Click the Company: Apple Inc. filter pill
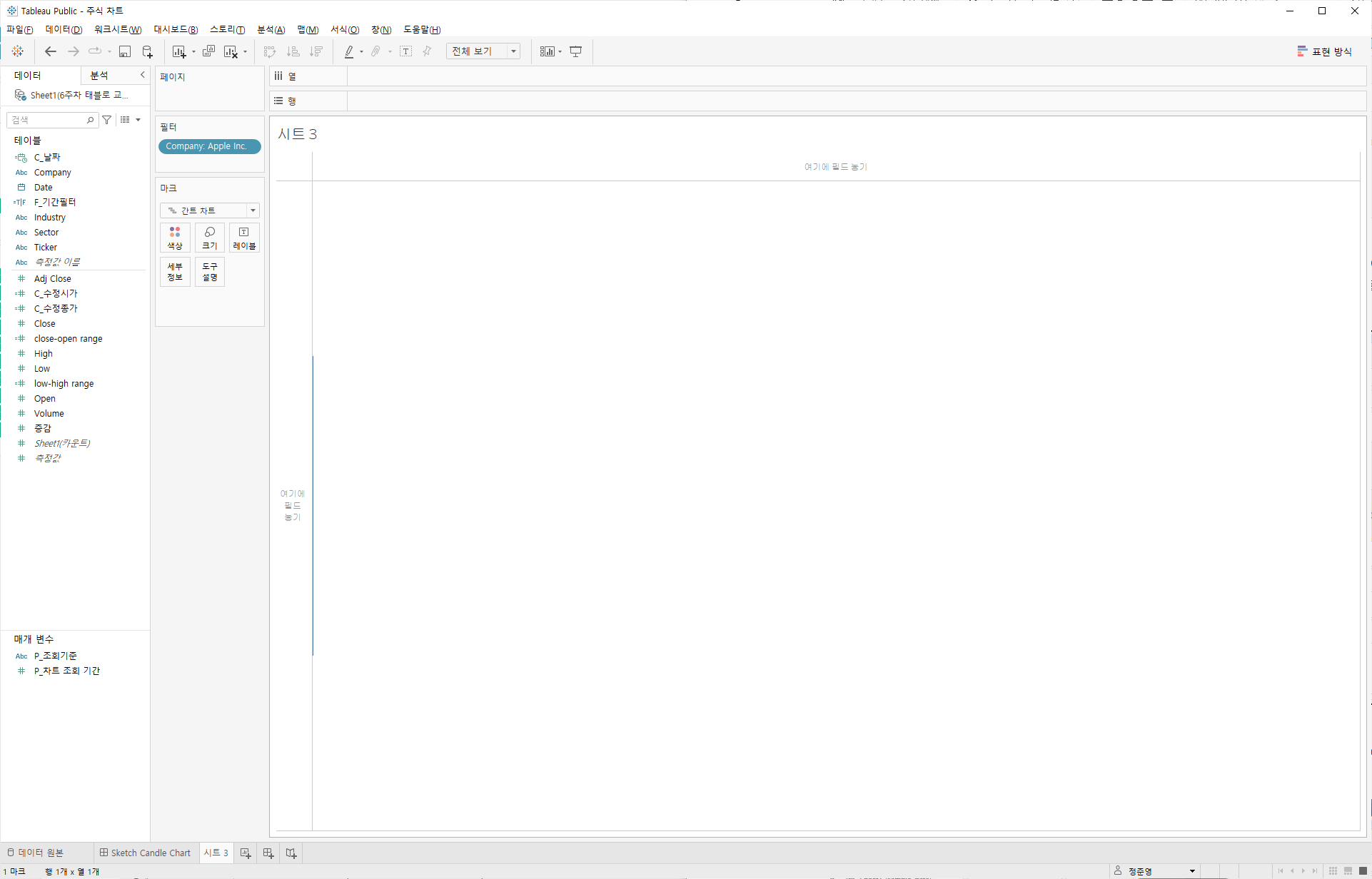1372x879 pixels. (x=209, y=146)
